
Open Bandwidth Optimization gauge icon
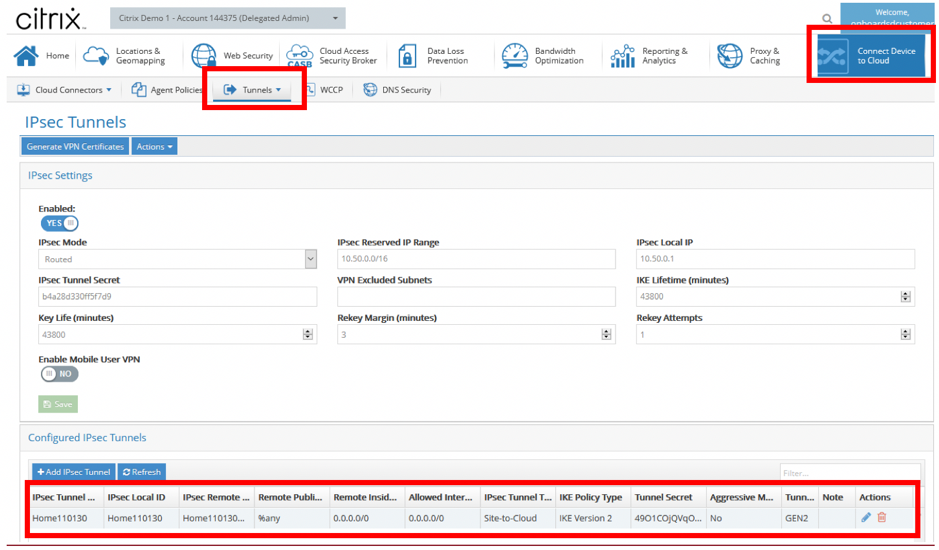514,56
